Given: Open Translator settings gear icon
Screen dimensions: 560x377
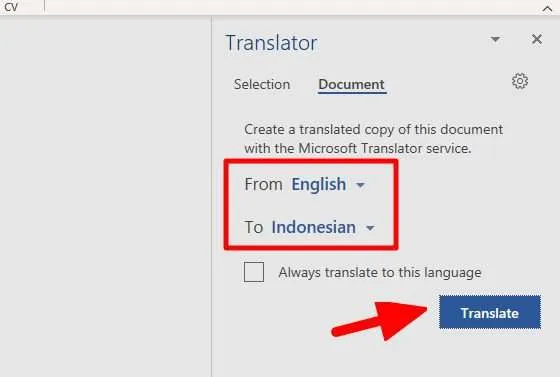Looking at the screenshot, I should pos(520,81).
